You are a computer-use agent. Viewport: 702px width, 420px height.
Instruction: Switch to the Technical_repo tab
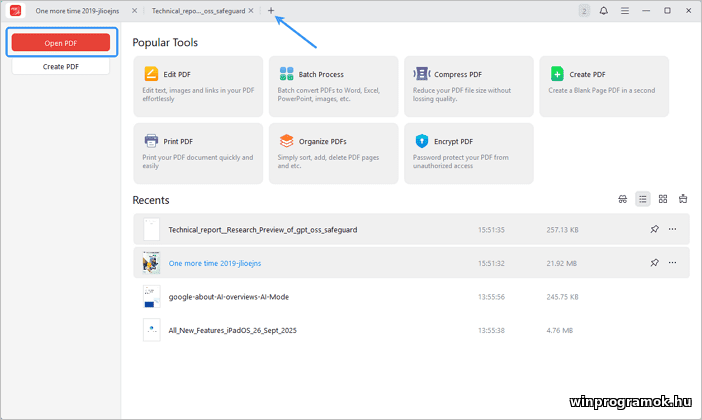(198, 10)
